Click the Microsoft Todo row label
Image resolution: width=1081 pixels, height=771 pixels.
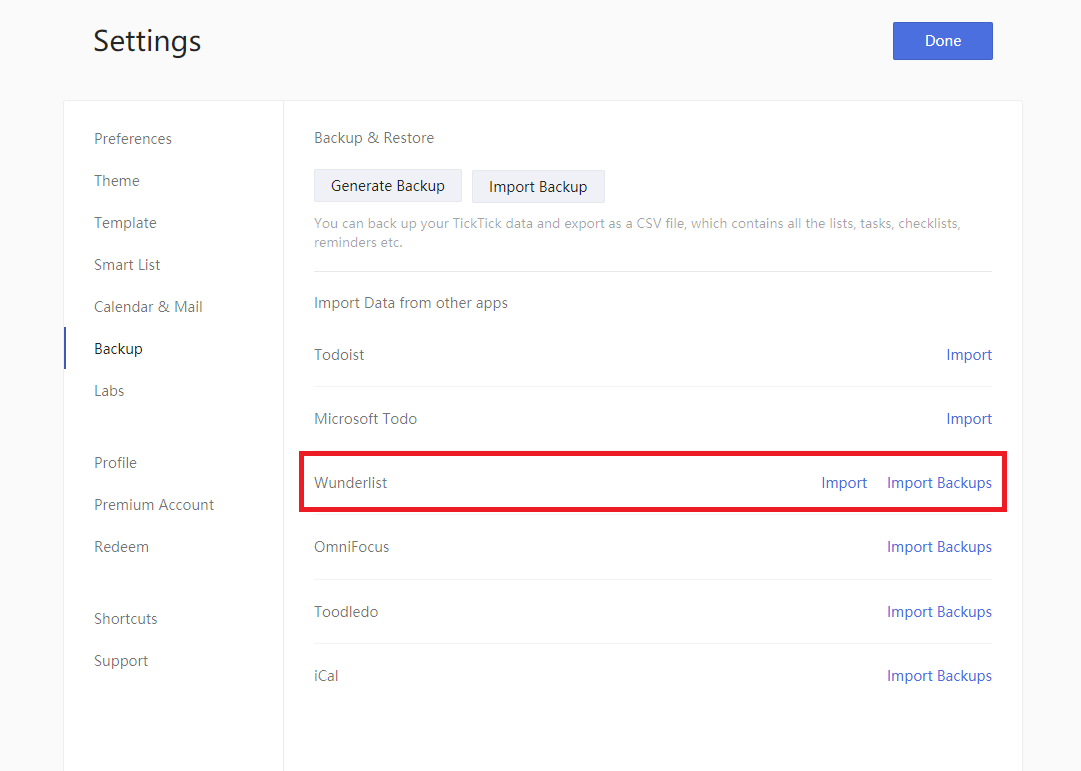[365, 419]
